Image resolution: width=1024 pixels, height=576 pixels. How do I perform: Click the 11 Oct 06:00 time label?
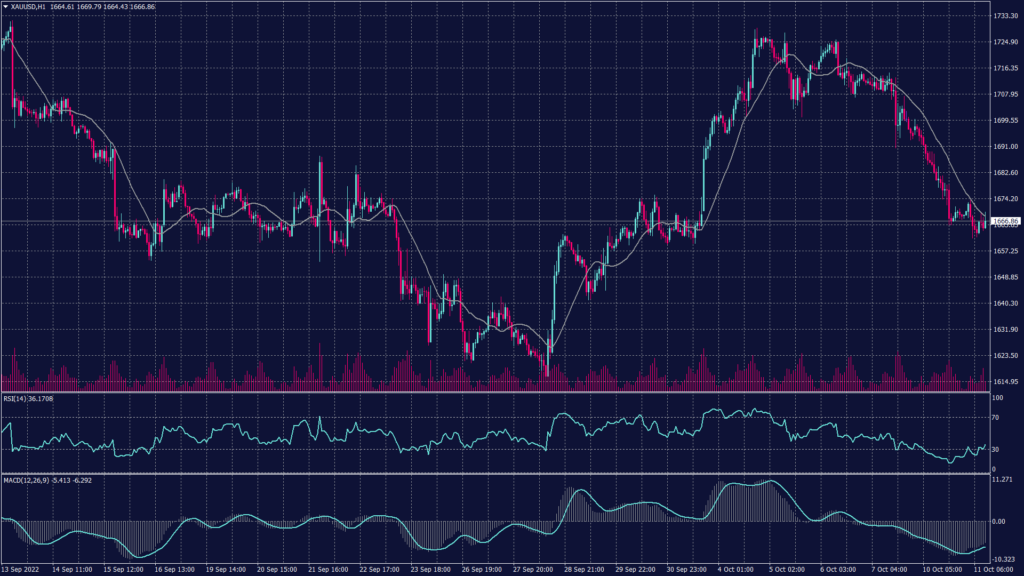click(x=993, y=568)
